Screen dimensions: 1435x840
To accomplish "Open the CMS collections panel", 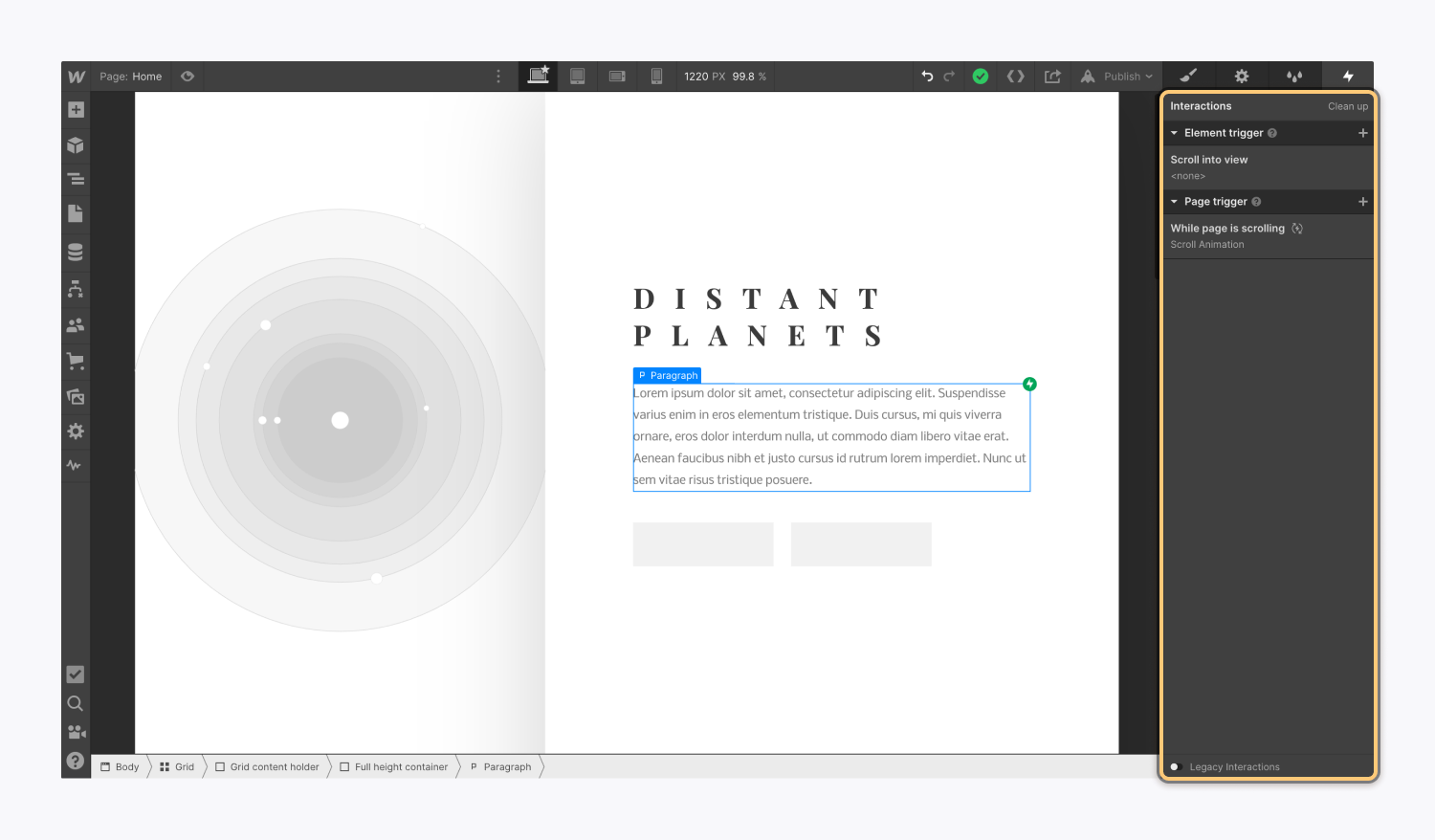I will 76,252.
